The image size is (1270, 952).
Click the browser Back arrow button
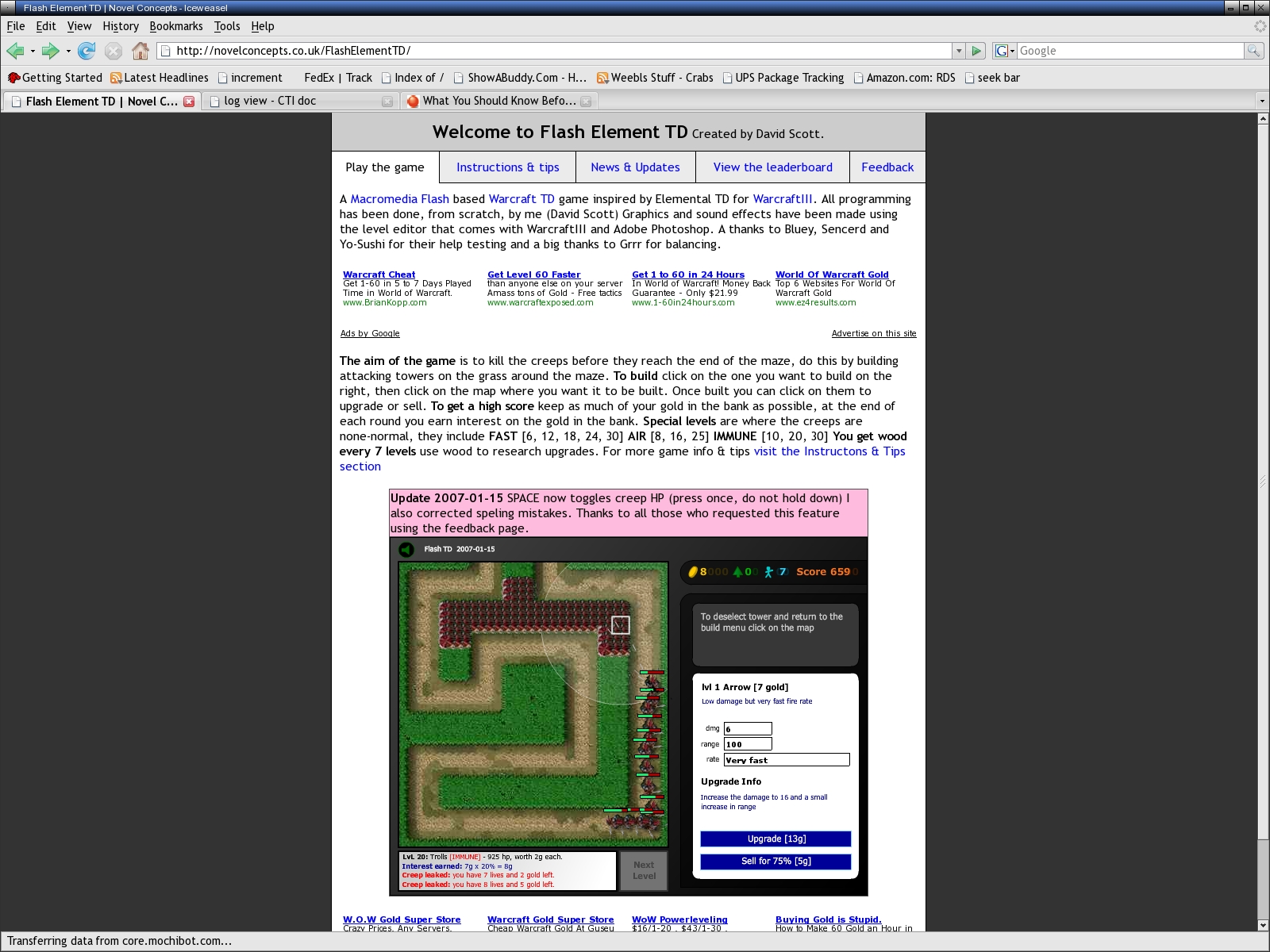point(14,51)
